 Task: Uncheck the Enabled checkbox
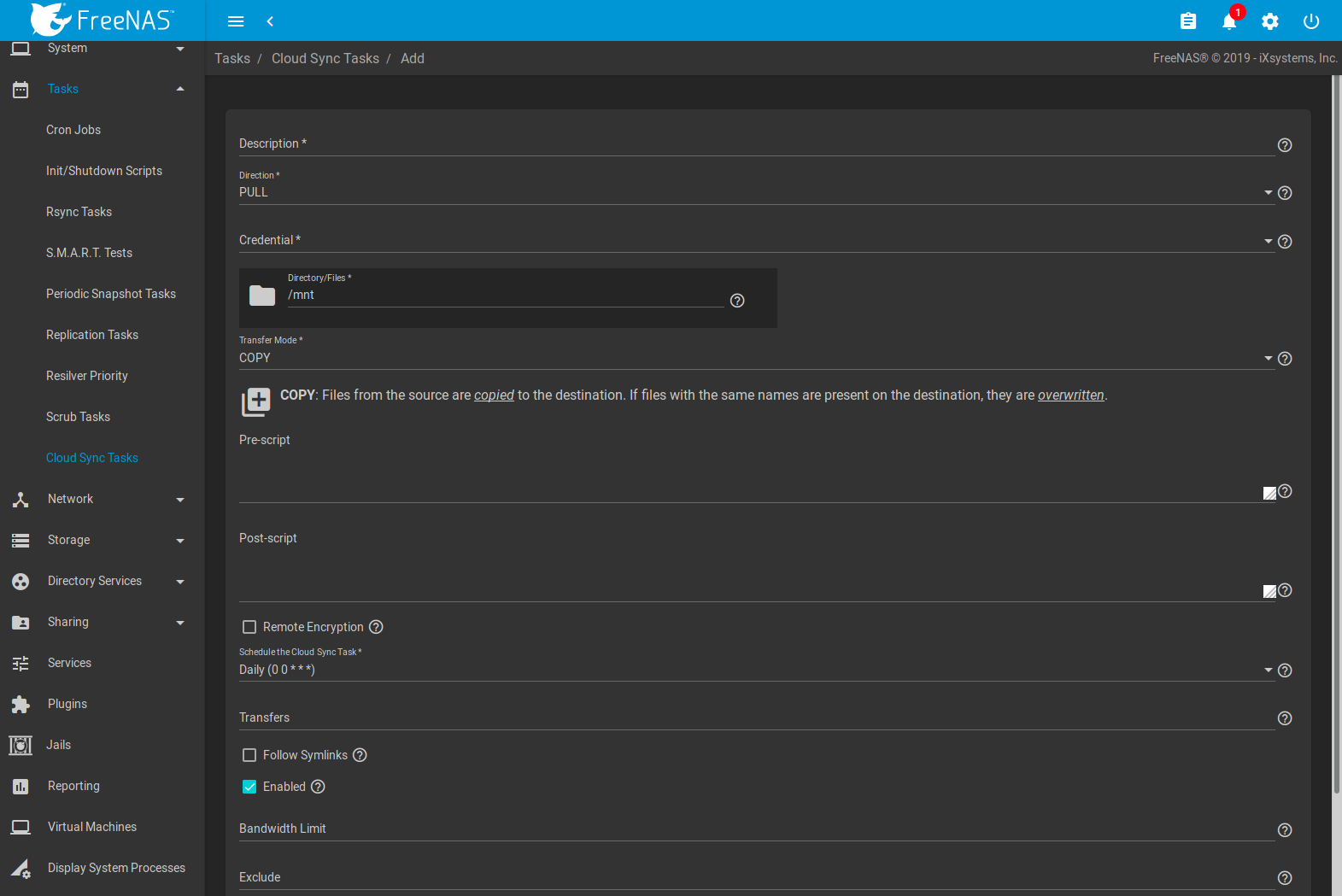coord(249,787)
